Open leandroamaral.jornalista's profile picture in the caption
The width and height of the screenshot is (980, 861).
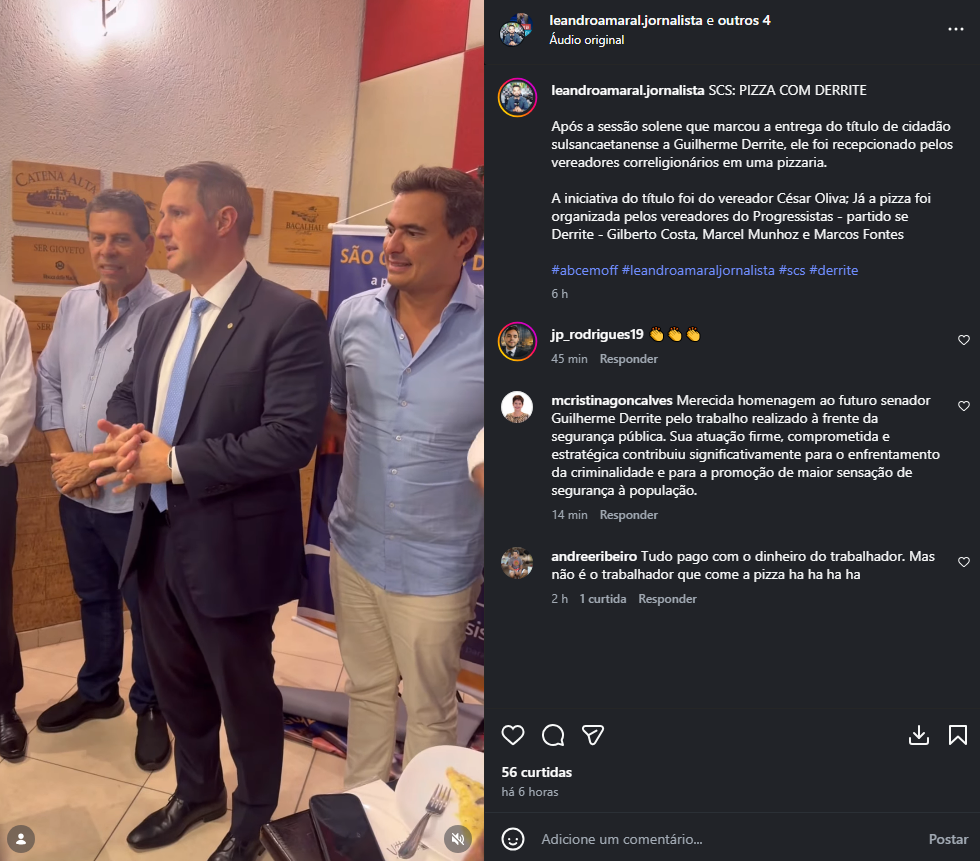pyautogui.click(x=517, y=97)
